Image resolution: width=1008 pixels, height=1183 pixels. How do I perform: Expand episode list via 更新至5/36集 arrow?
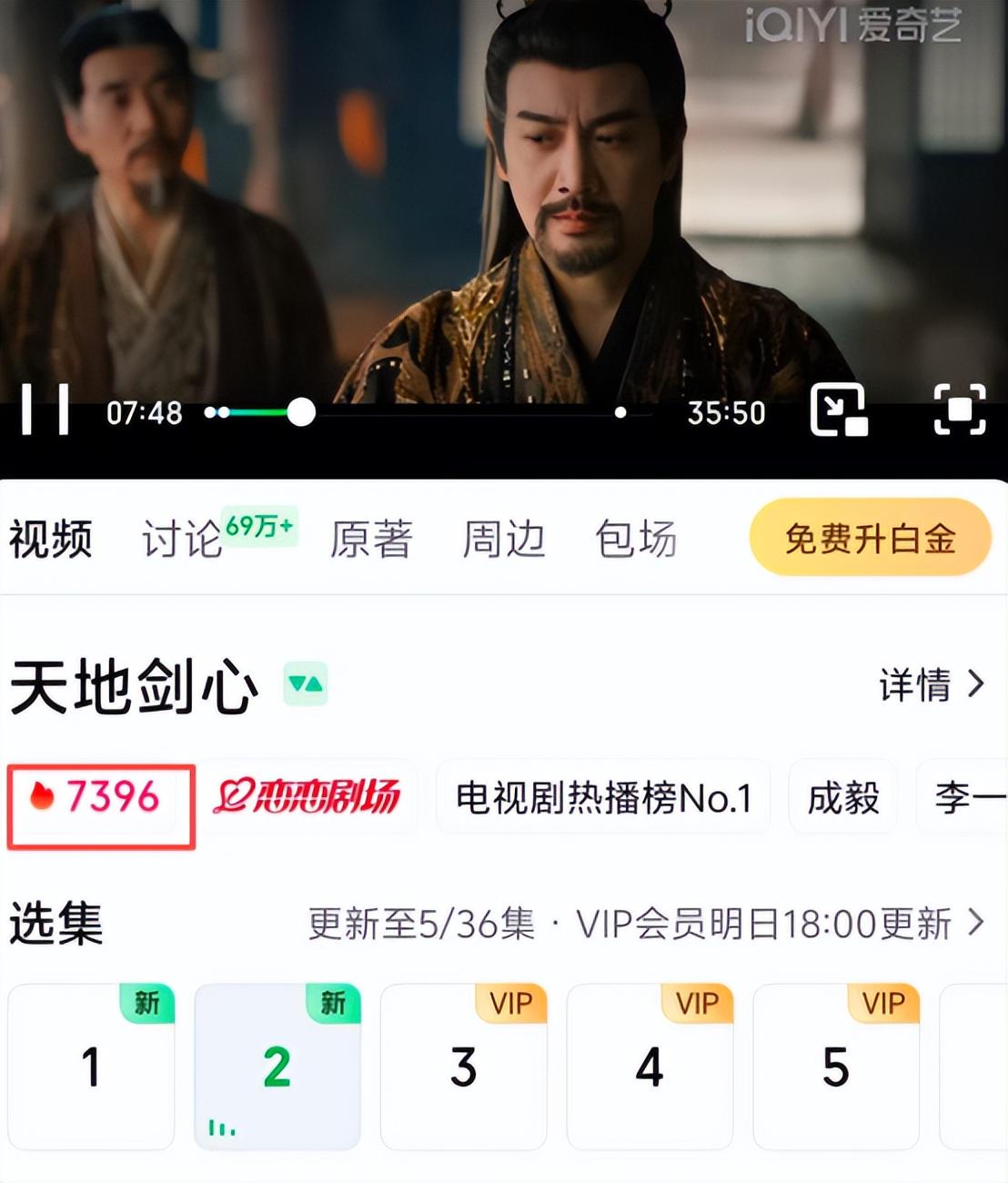tap(976, 923)
